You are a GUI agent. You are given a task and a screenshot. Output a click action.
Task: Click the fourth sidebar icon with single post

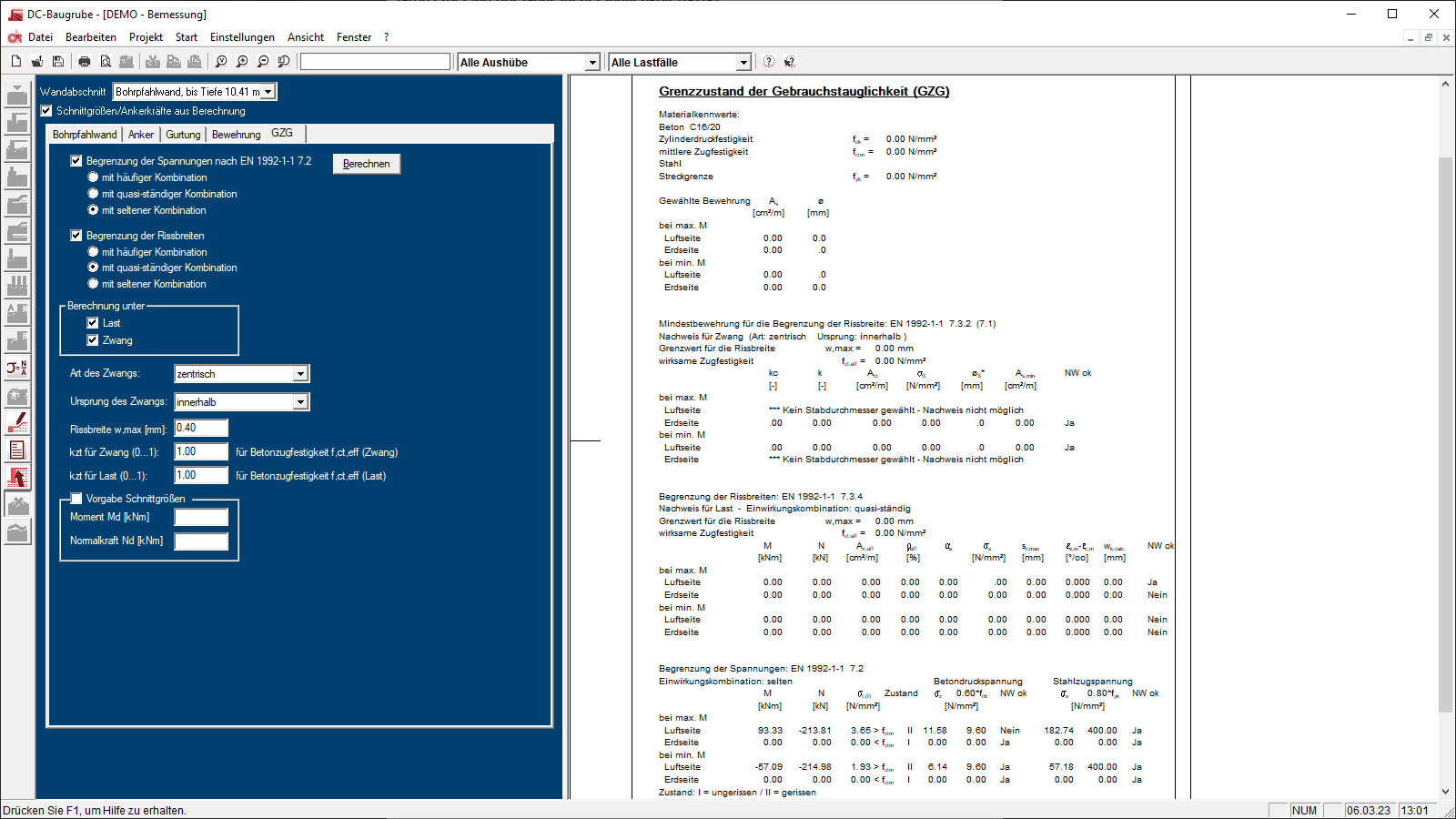coord(17,177)
